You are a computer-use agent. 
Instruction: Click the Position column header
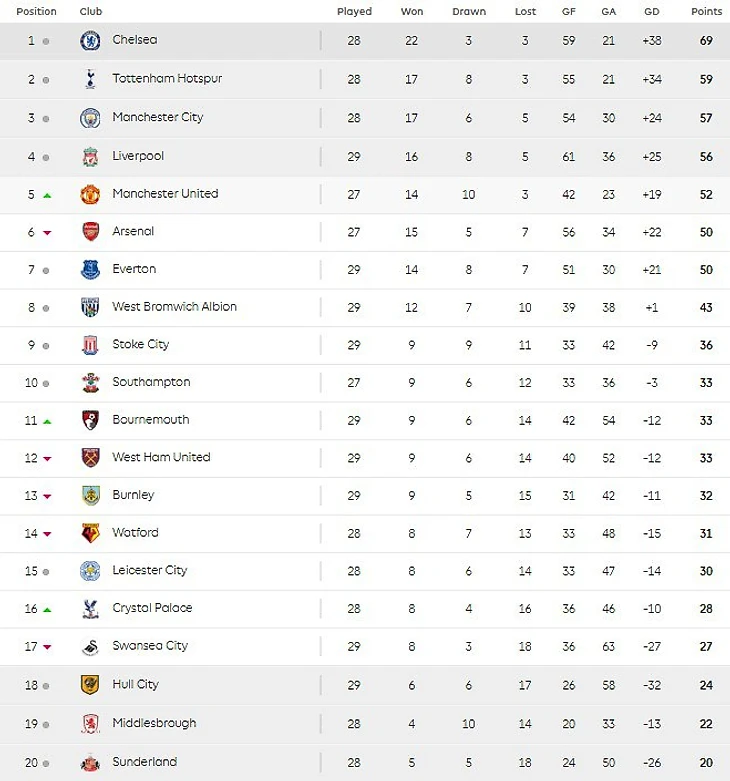[x=36, y=12]
